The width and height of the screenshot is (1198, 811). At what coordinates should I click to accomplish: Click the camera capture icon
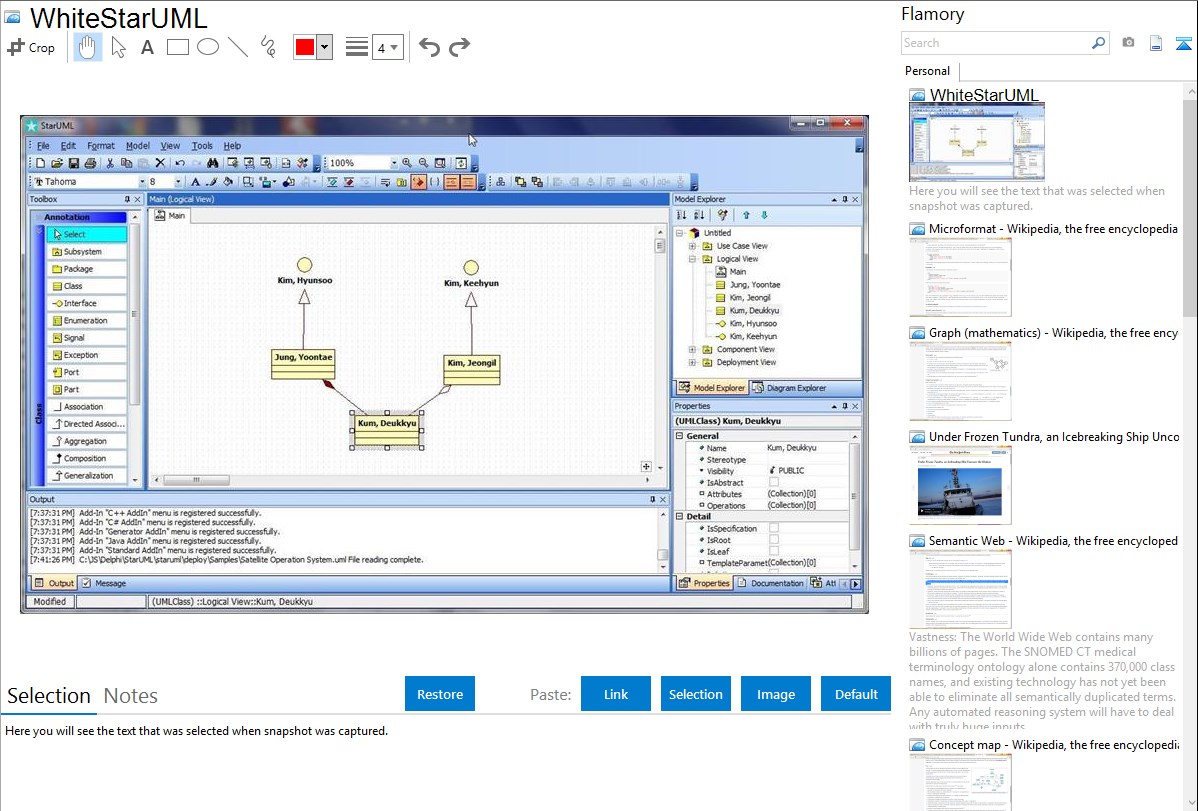coord(1128,43)
